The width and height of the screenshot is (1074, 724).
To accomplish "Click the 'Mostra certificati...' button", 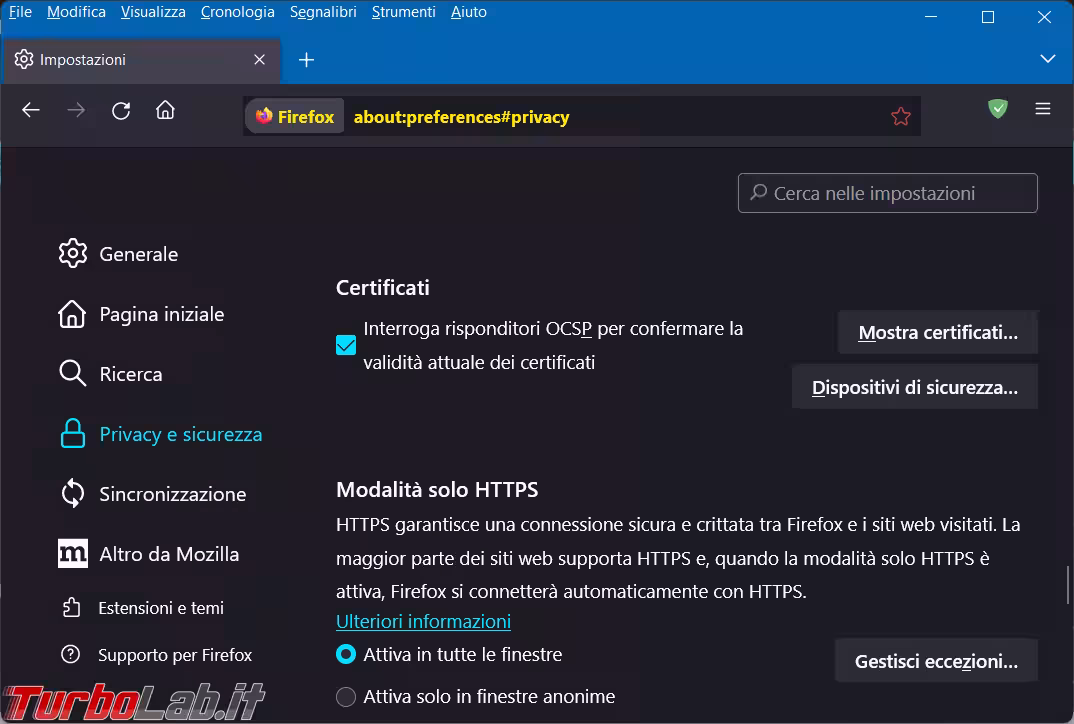I will point(937,334).
